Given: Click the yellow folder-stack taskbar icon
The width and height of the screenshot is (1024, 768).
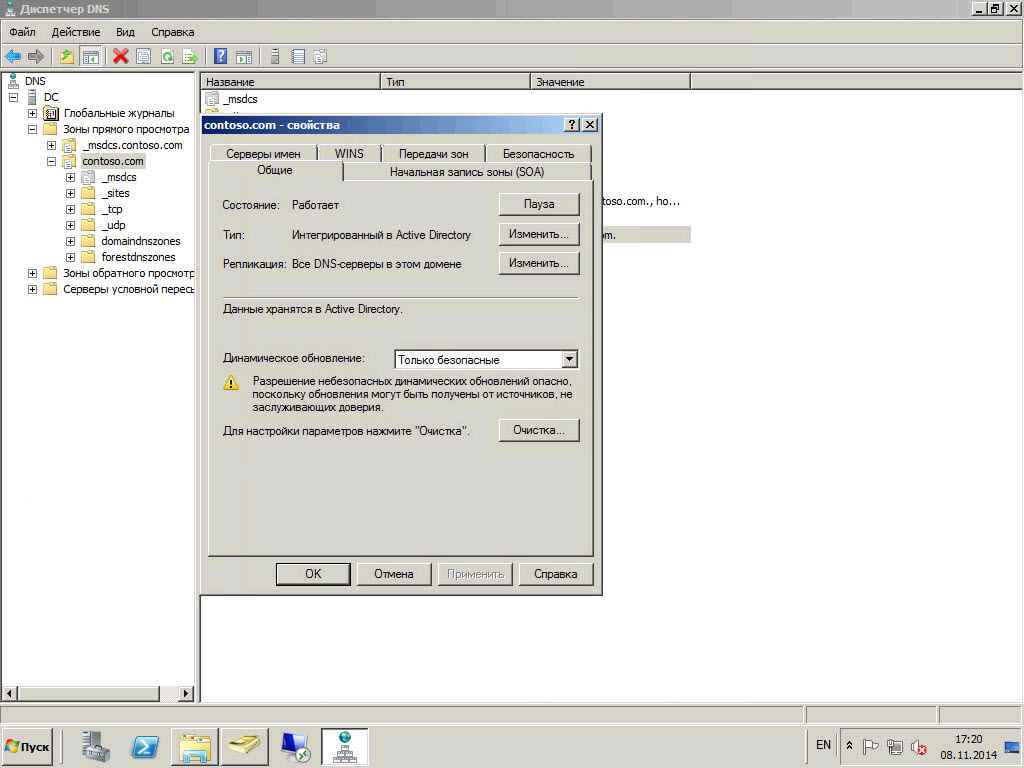Looking at the screenshot, I should point(244,746).
